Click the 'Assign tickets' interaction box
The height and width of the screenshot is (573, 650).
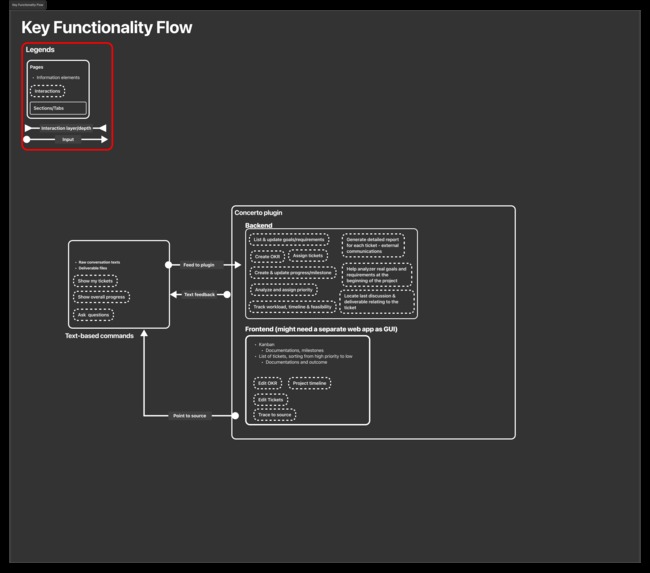pos(308,256)
